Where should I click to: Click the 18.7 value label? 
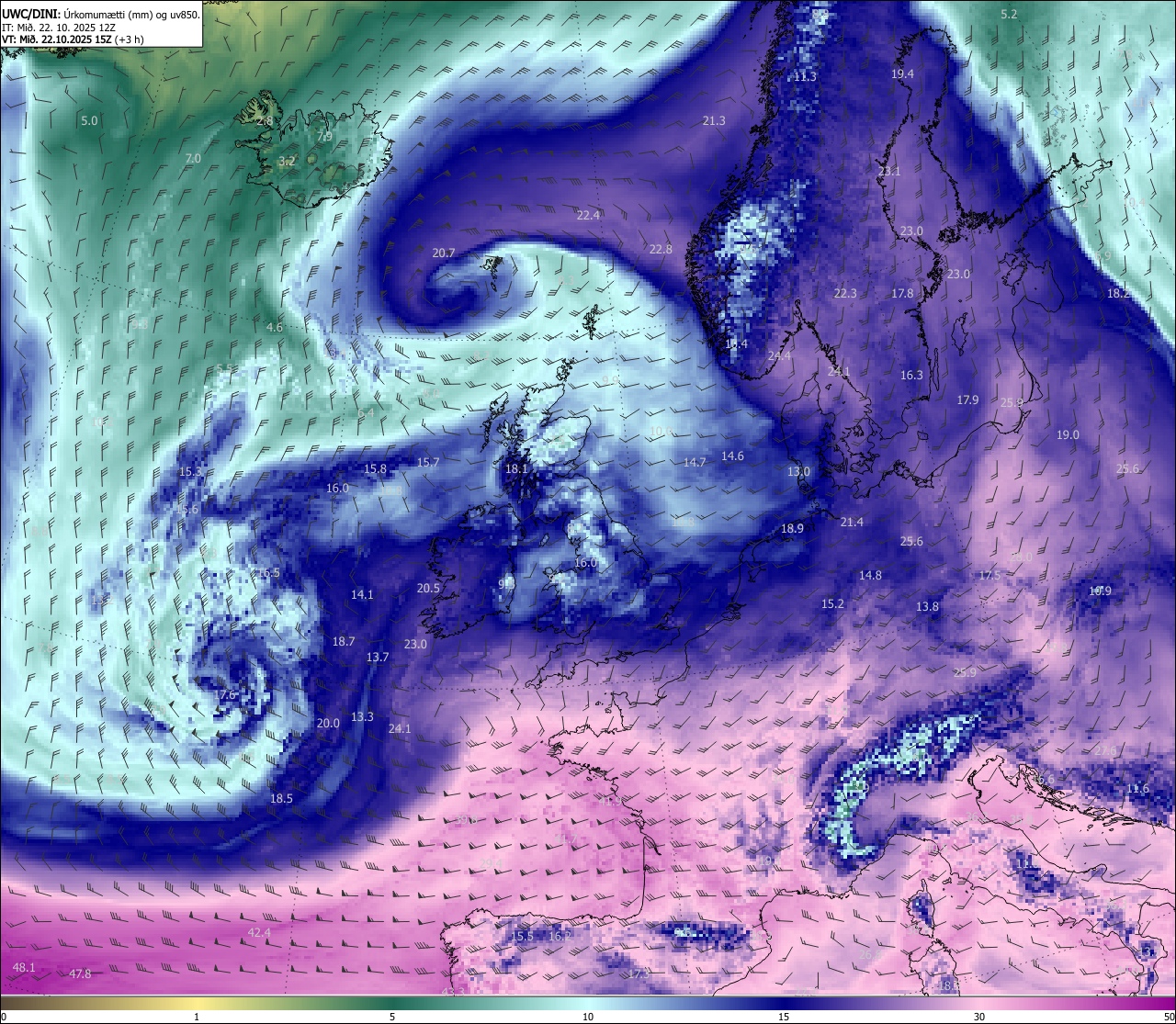(344, 641)
